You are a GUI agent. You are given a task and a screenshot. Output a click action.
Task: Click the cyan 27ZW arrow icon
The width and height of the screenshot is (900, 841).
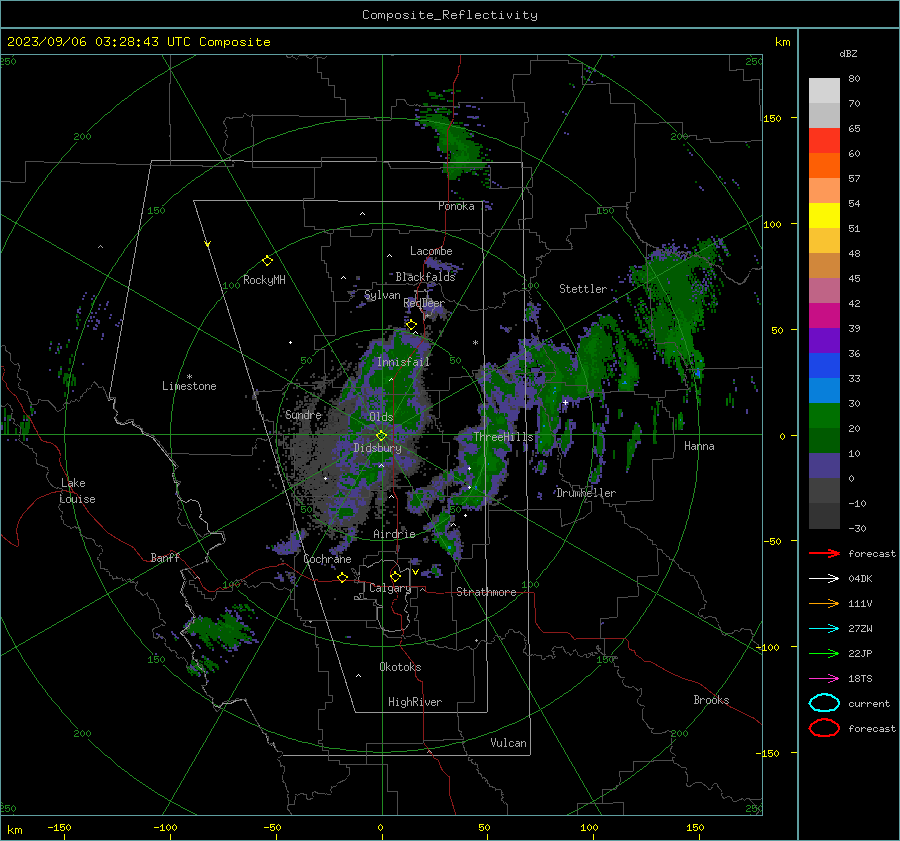click(824, 629)
